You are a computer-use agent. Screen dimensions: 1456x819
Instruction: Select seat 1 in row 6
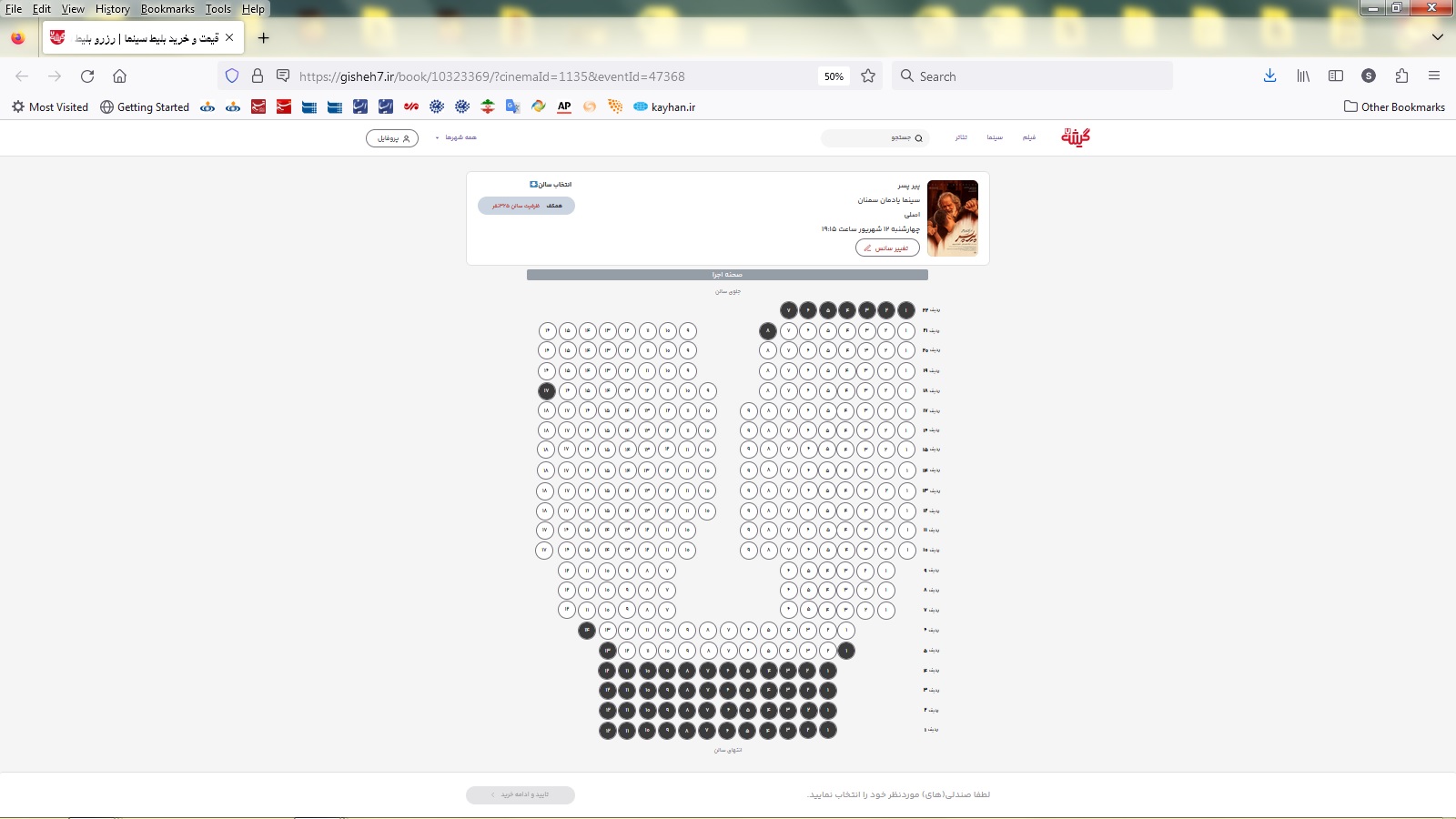point(847,630)
